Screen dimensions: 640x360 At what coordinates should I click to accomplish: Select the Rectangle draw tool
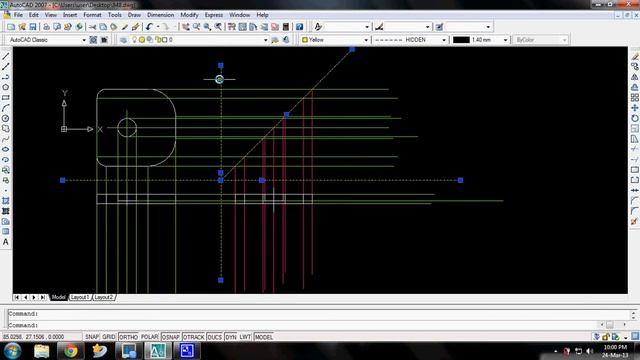click(6, 98)
